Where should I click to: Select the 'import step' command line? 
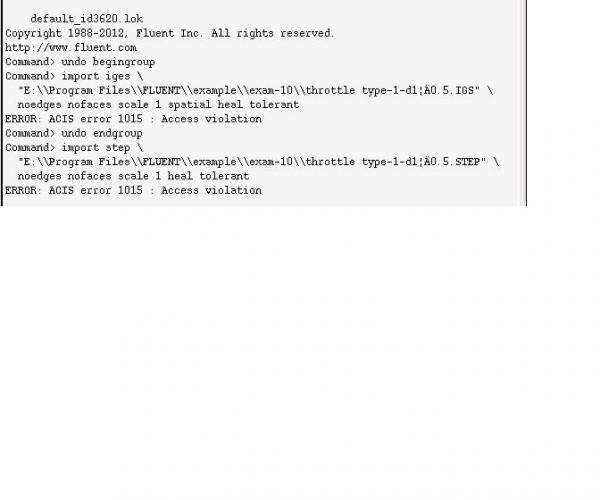pyautogui.click(x=74, y=148)
